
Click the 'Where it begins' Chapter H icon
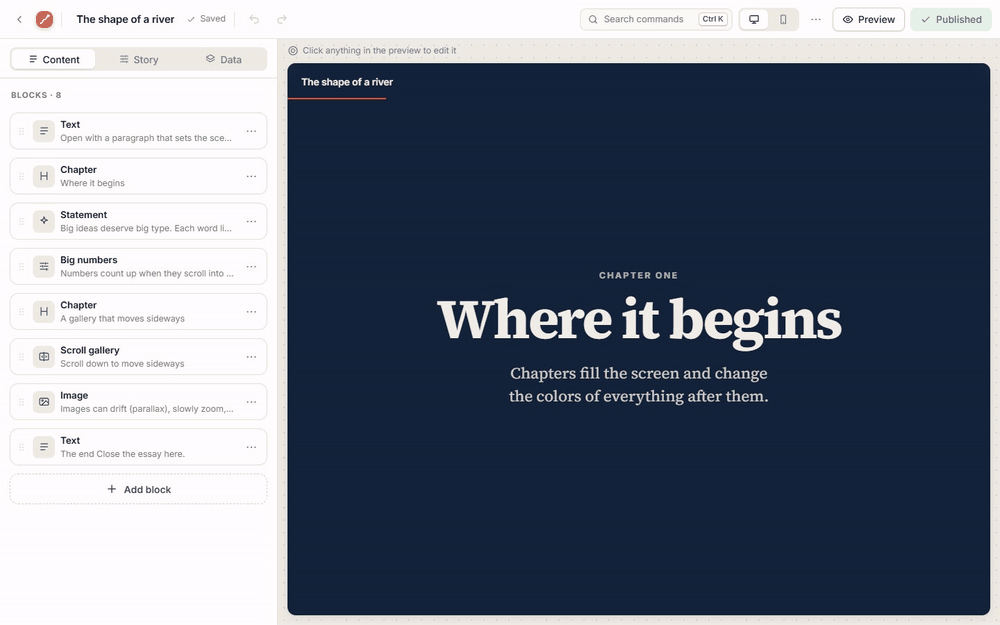(x=43, y=176)
